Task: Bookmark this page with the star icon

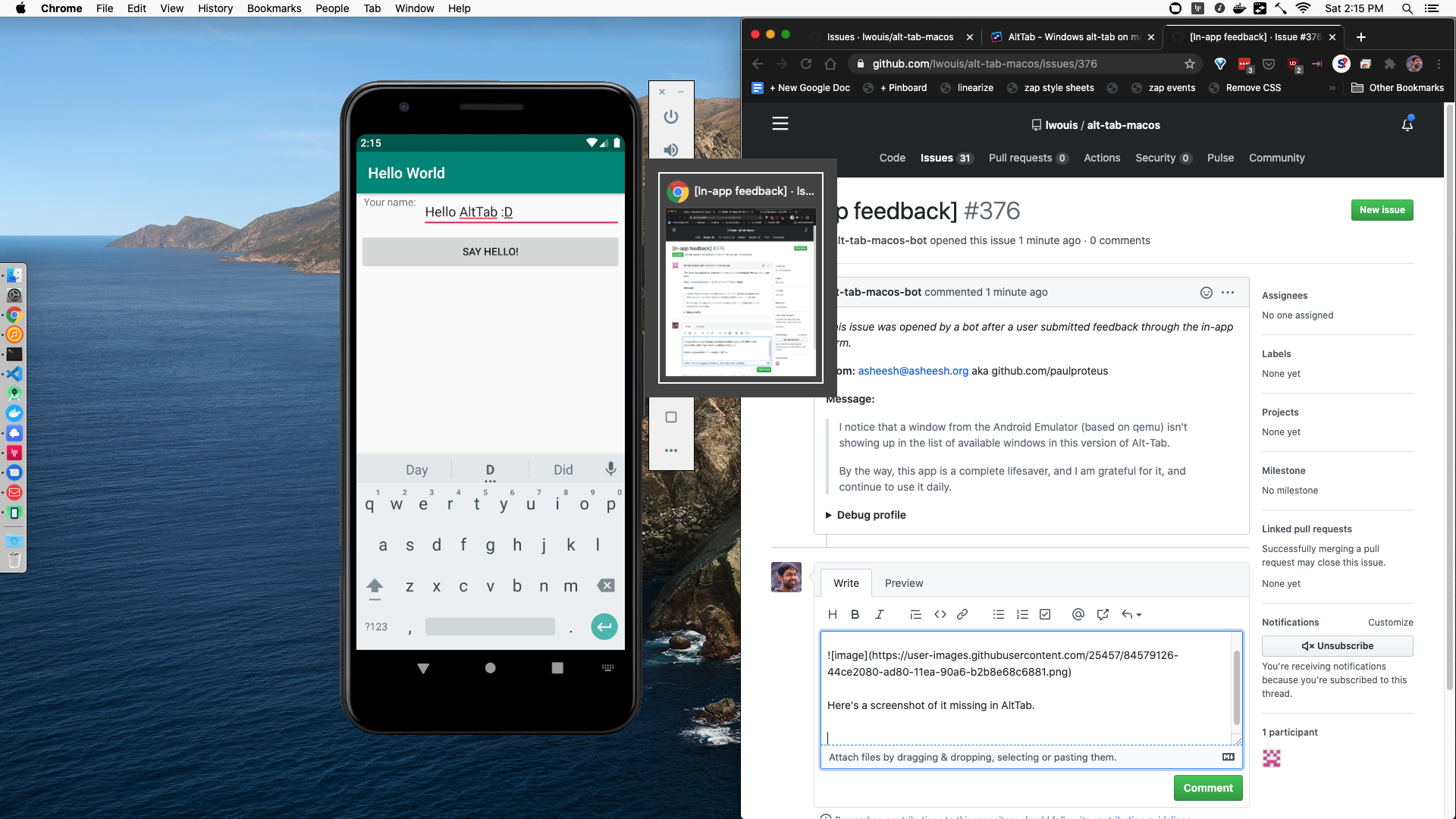Action: pos(1190,64)
